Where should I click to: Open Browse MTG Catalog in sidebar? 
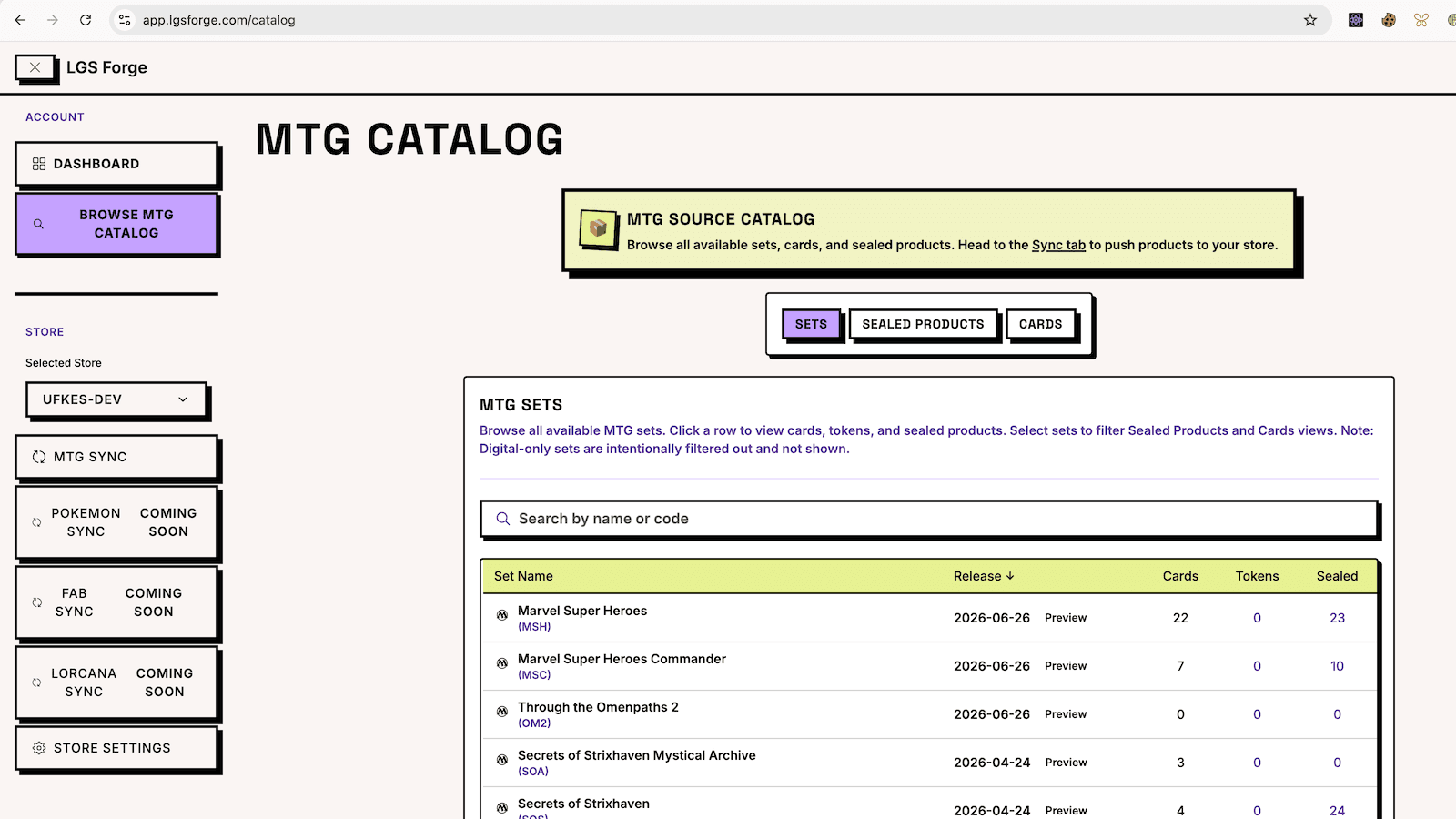116,224
